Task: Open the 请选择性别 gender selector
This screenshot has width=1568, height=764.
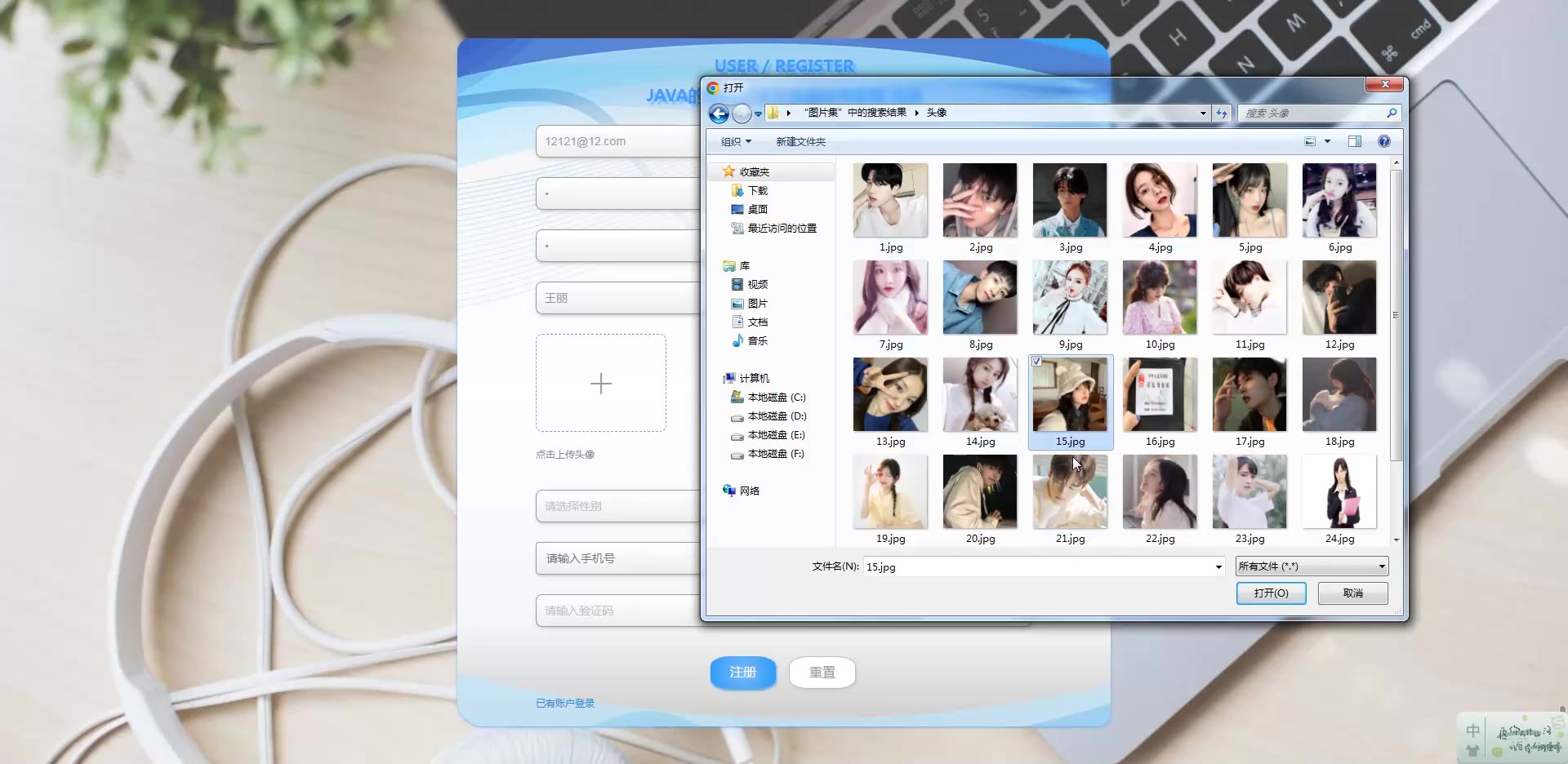Action: (x=617, y=506)
